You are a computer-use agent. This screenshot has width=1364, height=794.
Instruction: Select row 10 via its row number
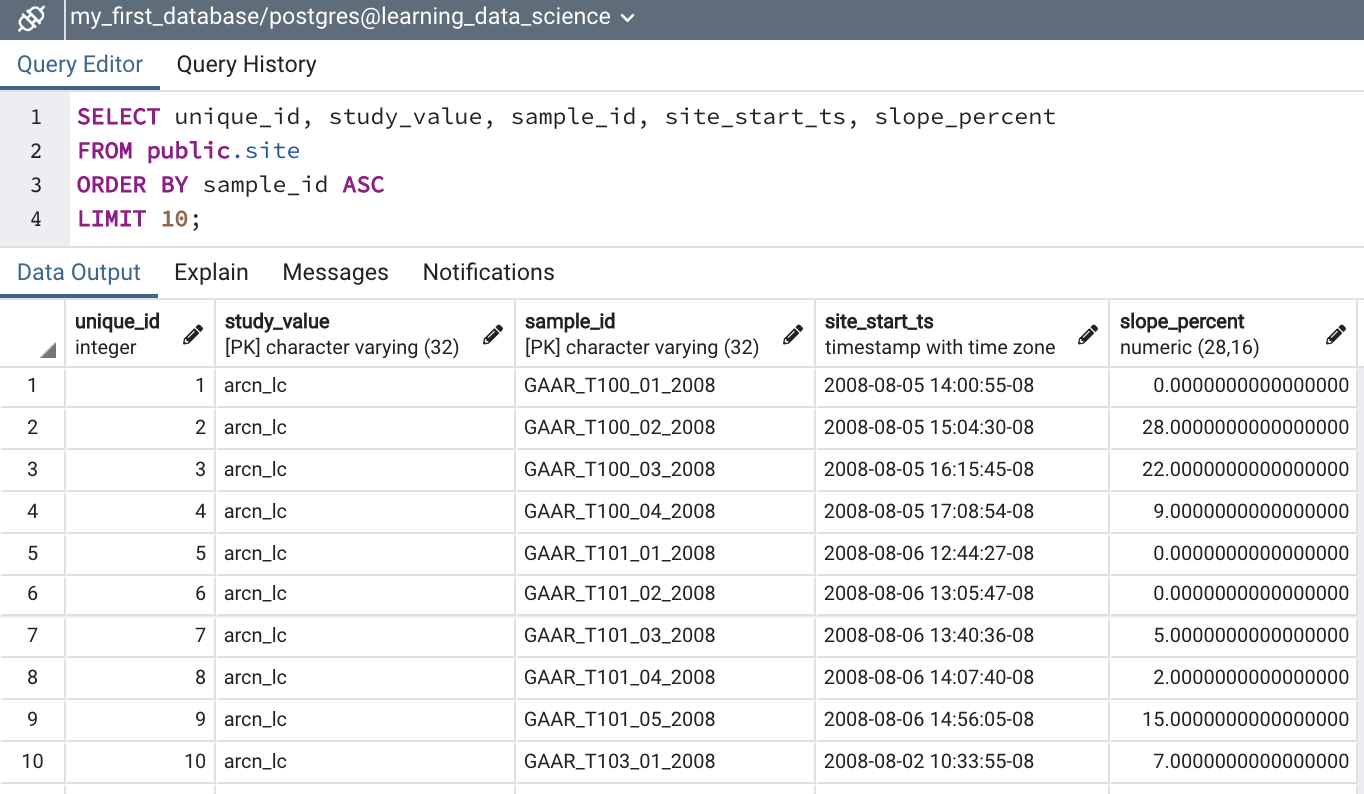(33, 761)
